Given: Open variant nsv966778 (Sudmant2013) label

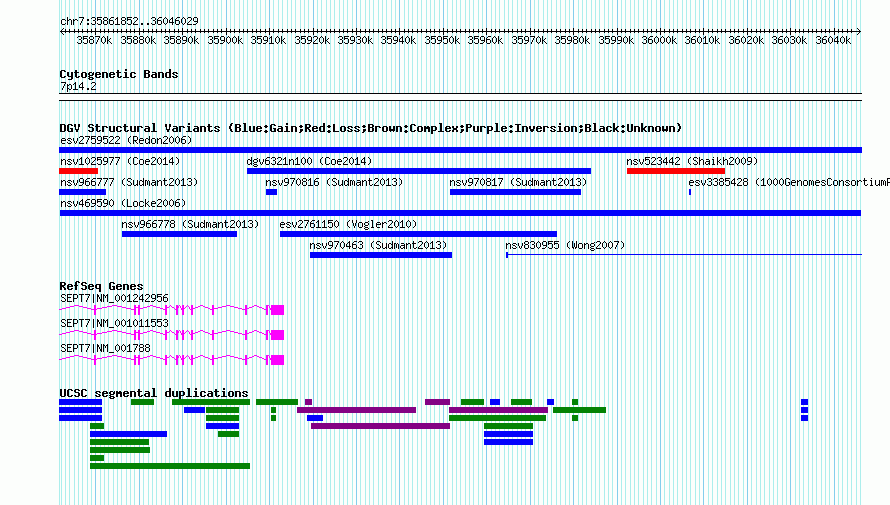Looking at the screenshot, I should tap(190, 224).
